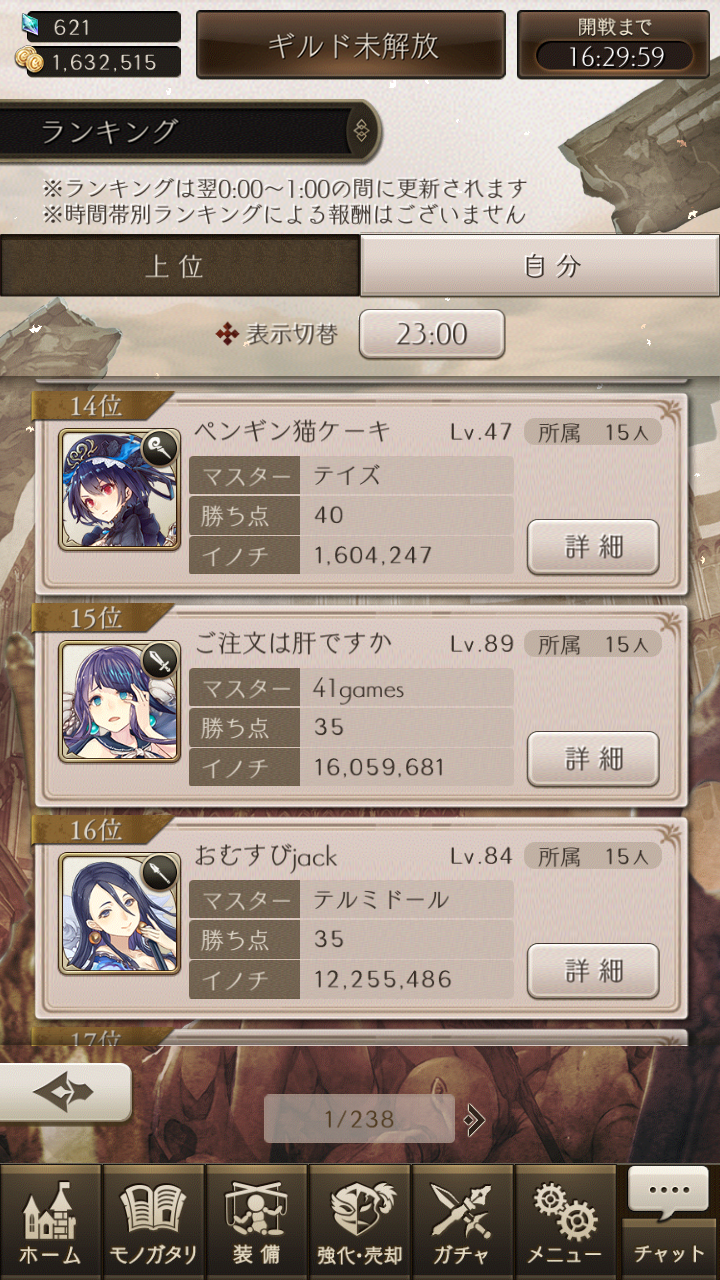This screenshot has height=1280, width=720.
Task: Open the ホーム castle icon
Action: pyautogui.click(x=51, y=1222)
